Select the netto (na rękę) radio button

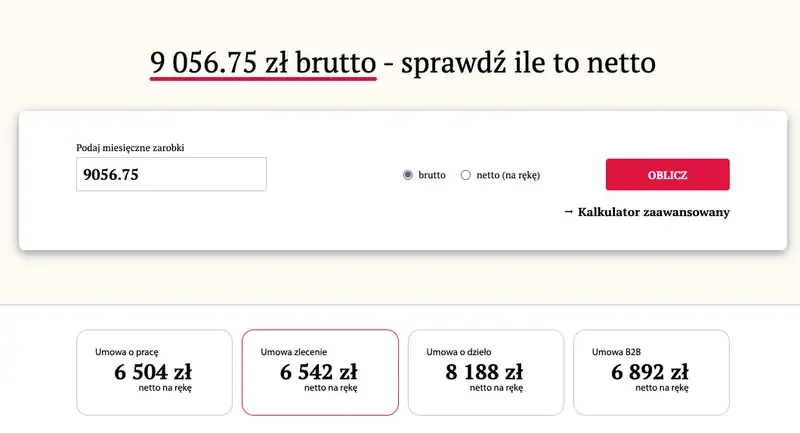click(x=465, y=175)
